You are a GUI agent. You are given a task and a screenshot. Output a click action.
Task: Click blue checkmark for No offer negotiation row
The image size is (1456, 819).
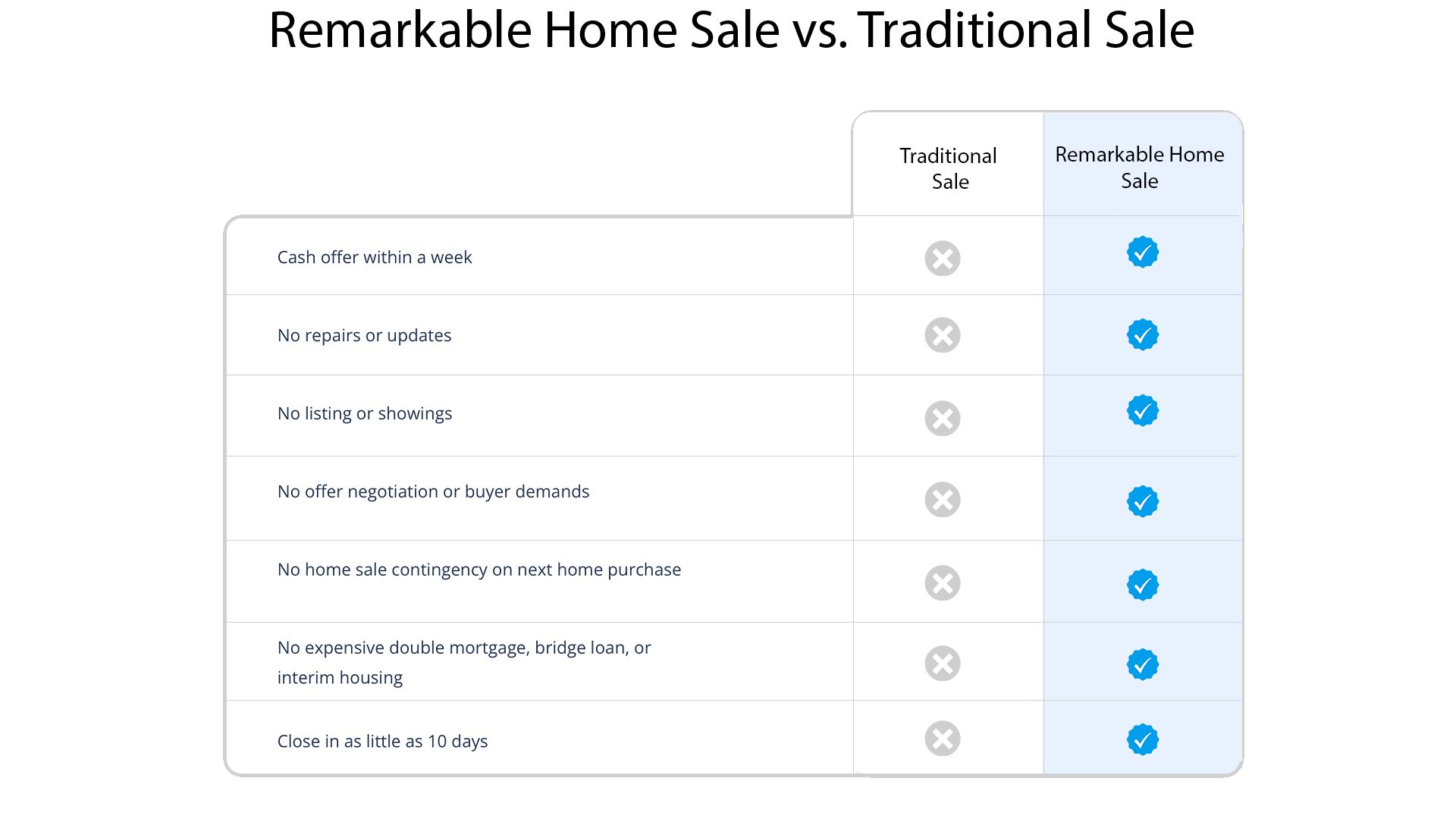coord(1142,501)
